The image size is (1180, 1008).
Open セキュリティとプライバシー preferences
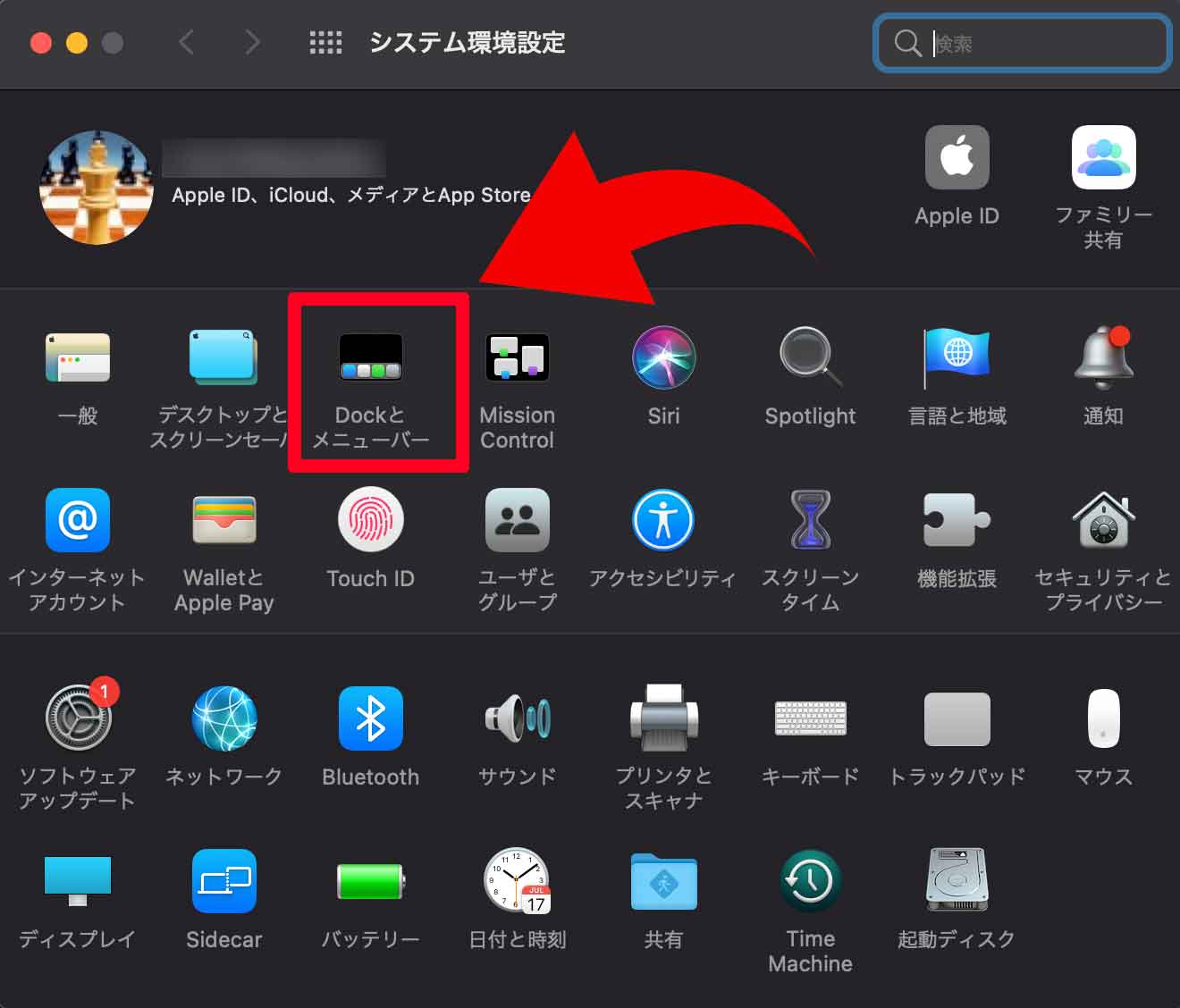coord(1103,520)
